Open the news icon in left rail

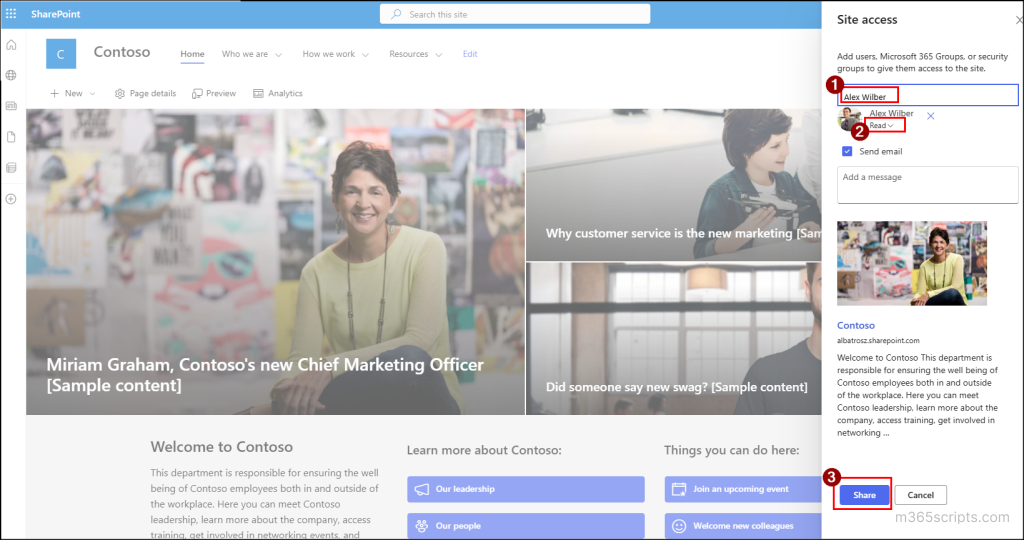[x=11, y=106]
